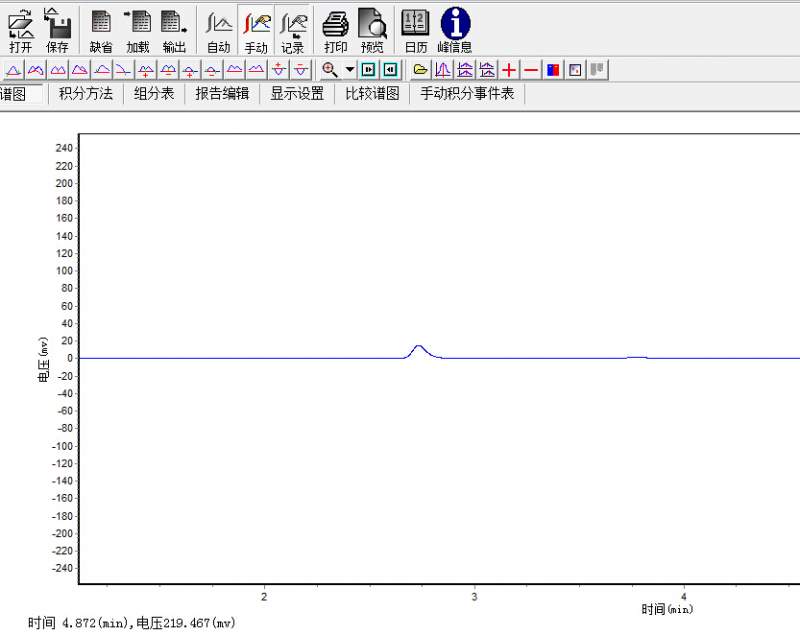This screenshot has width=800, height=635.
Task: Select inverted peak tool with red plus
Action: click(279, 70)
